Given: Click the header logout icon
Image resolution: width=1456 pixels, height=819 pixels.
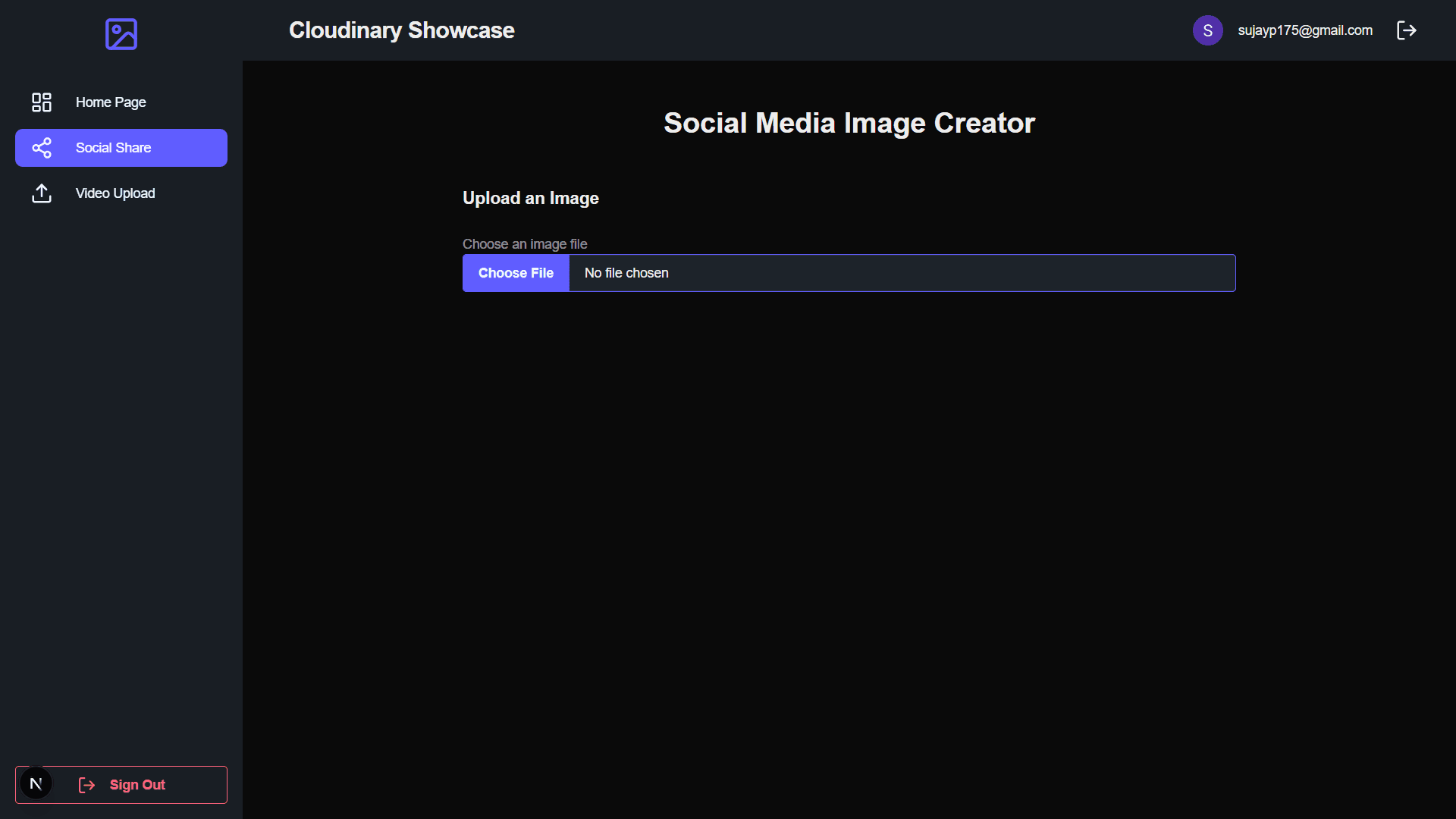Looking at the screenshot, I should tap(1407, 30).
